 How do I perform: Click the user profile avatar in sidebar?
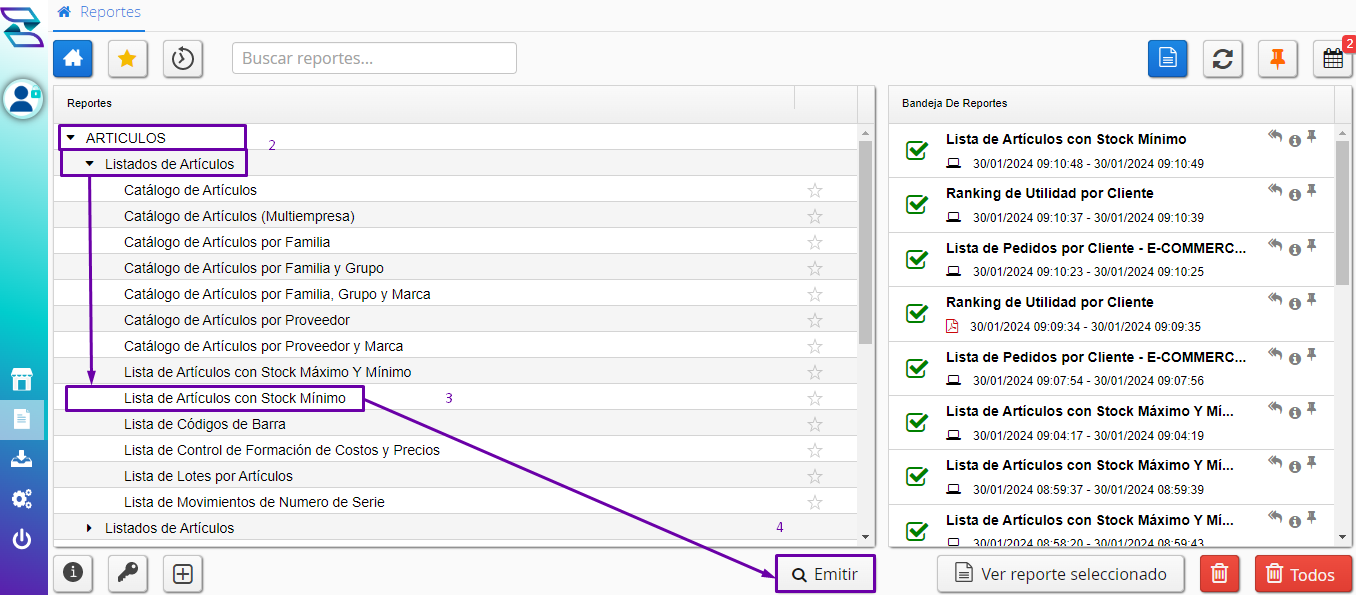[23, 98]
